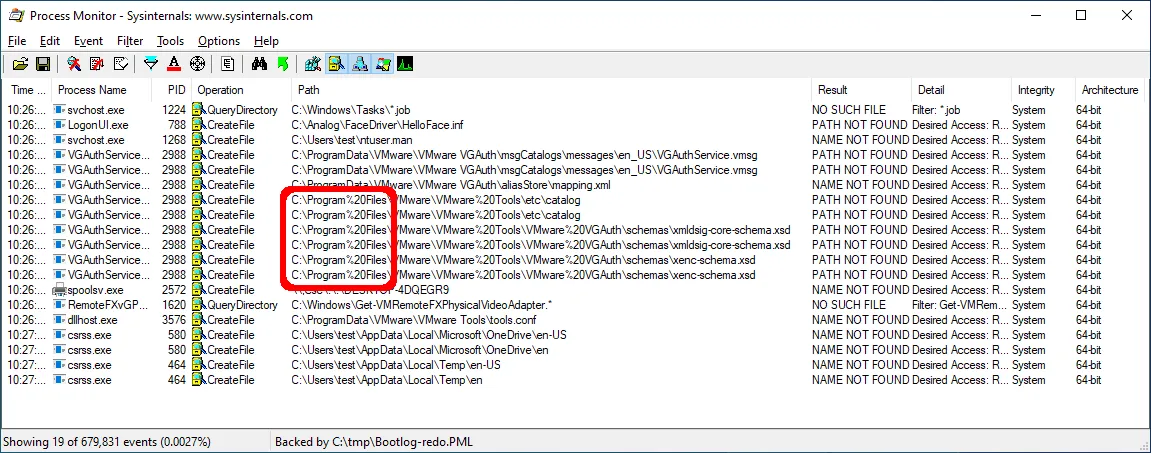Toggle Show Registry Activity icon
The image size is (1151, 453).
click(313, 65)
